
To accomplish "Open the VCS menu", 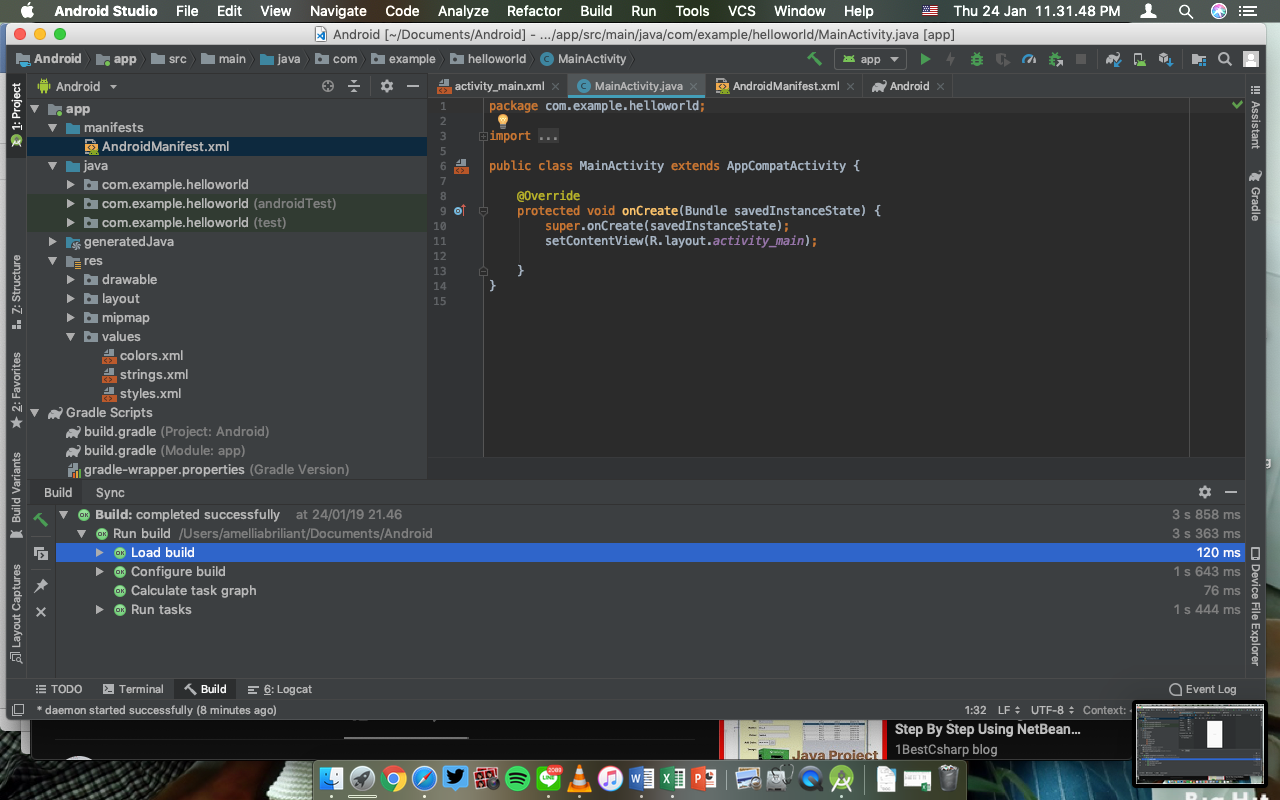I will click(x=741, y=11).
